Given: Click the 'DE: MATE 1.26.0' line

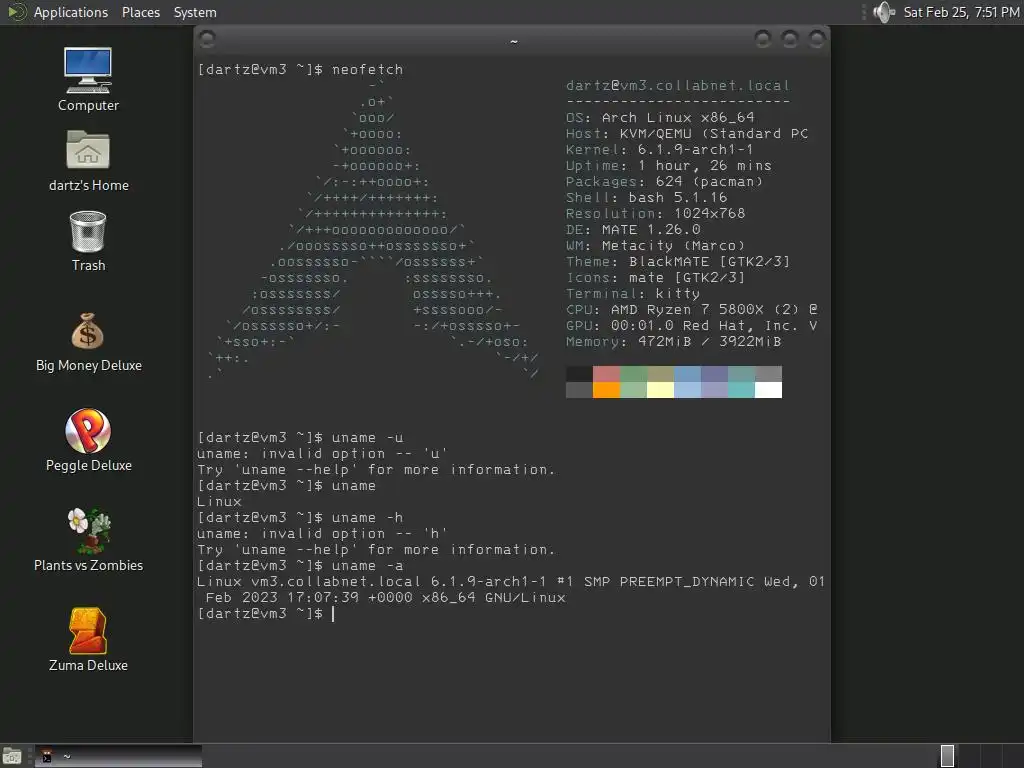Looking at the screenshot, I should 633,229.
